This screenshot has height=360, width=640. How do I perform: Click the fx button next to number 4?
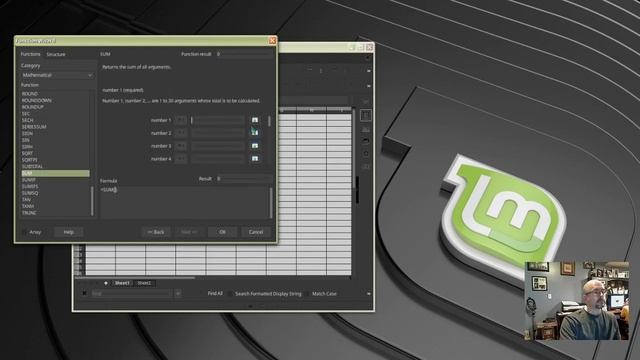[x=180, y=158]
